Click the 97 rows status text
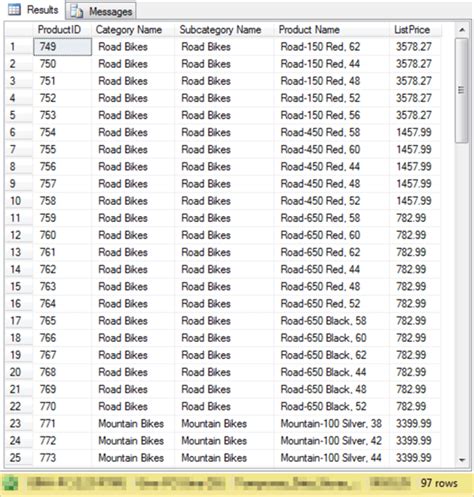Screen dimensions: 474x497 tap(439, 483)
